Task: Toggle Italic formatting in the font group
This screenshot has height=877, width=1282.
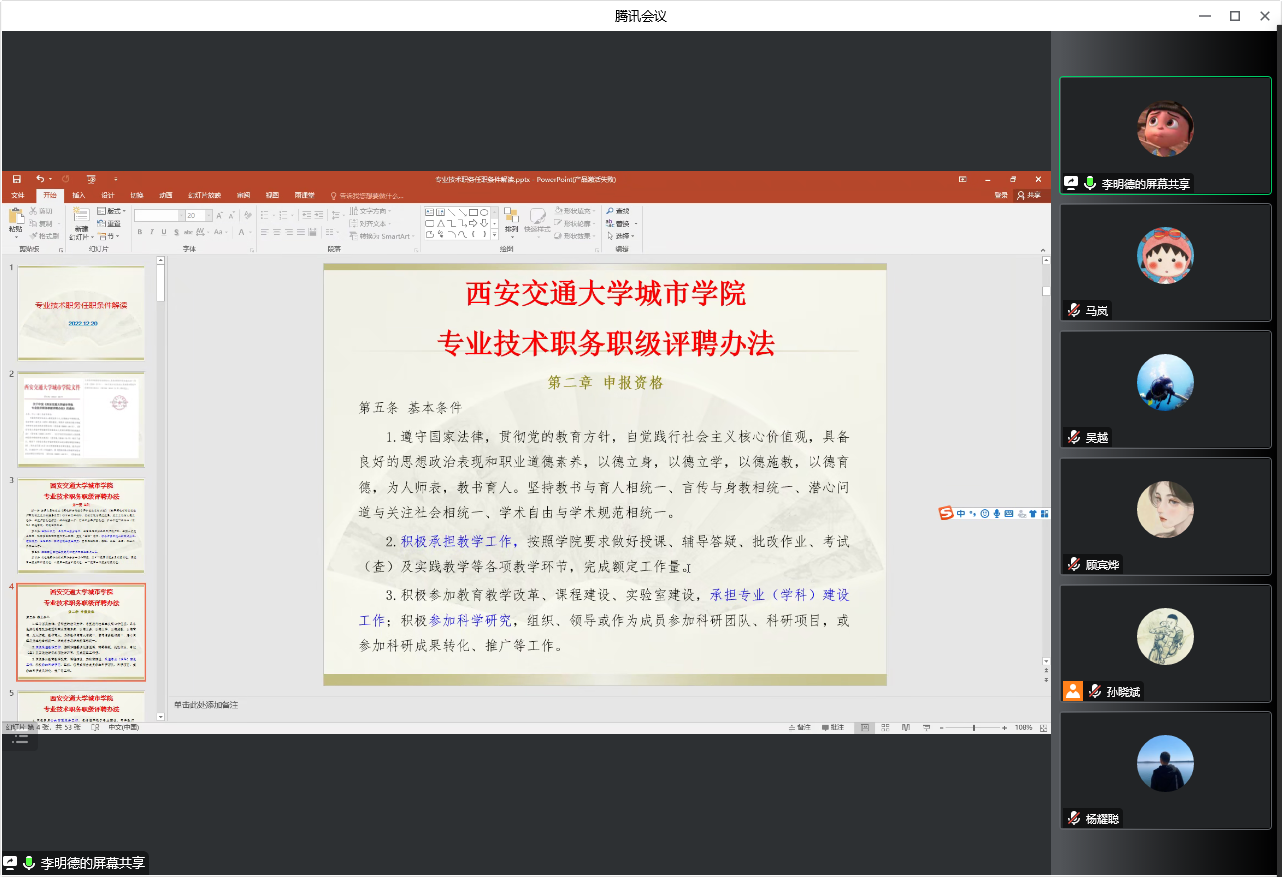Action: [x=152, y=232]
